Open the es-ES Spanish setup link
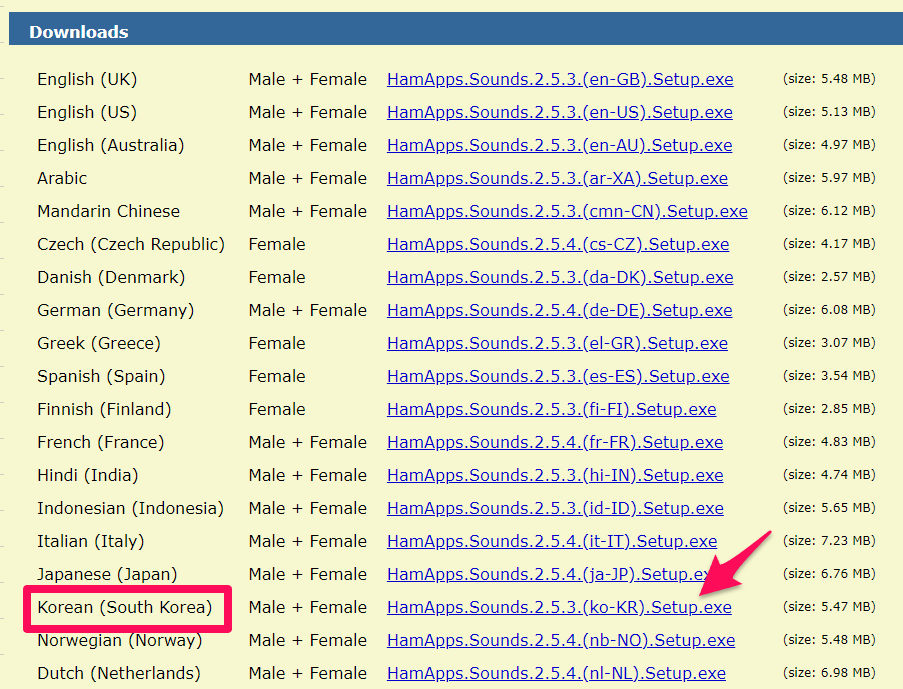903x689 pixels. click(x=557, y=376)
